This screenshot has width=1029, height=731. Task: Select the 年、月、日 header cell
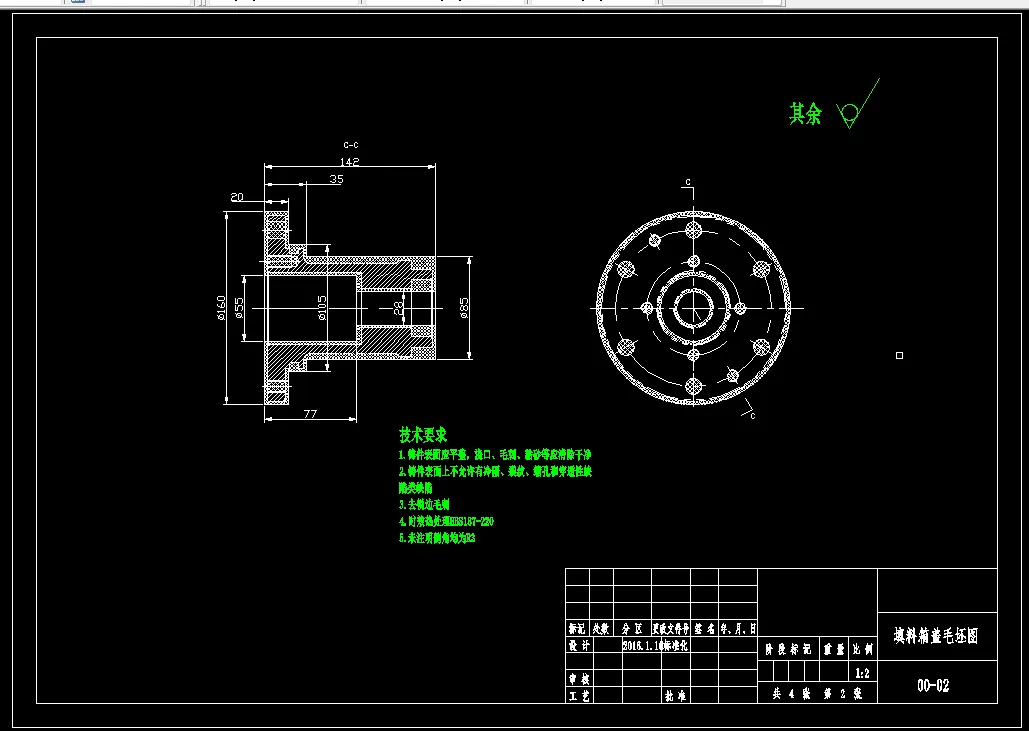coord(738,629)
